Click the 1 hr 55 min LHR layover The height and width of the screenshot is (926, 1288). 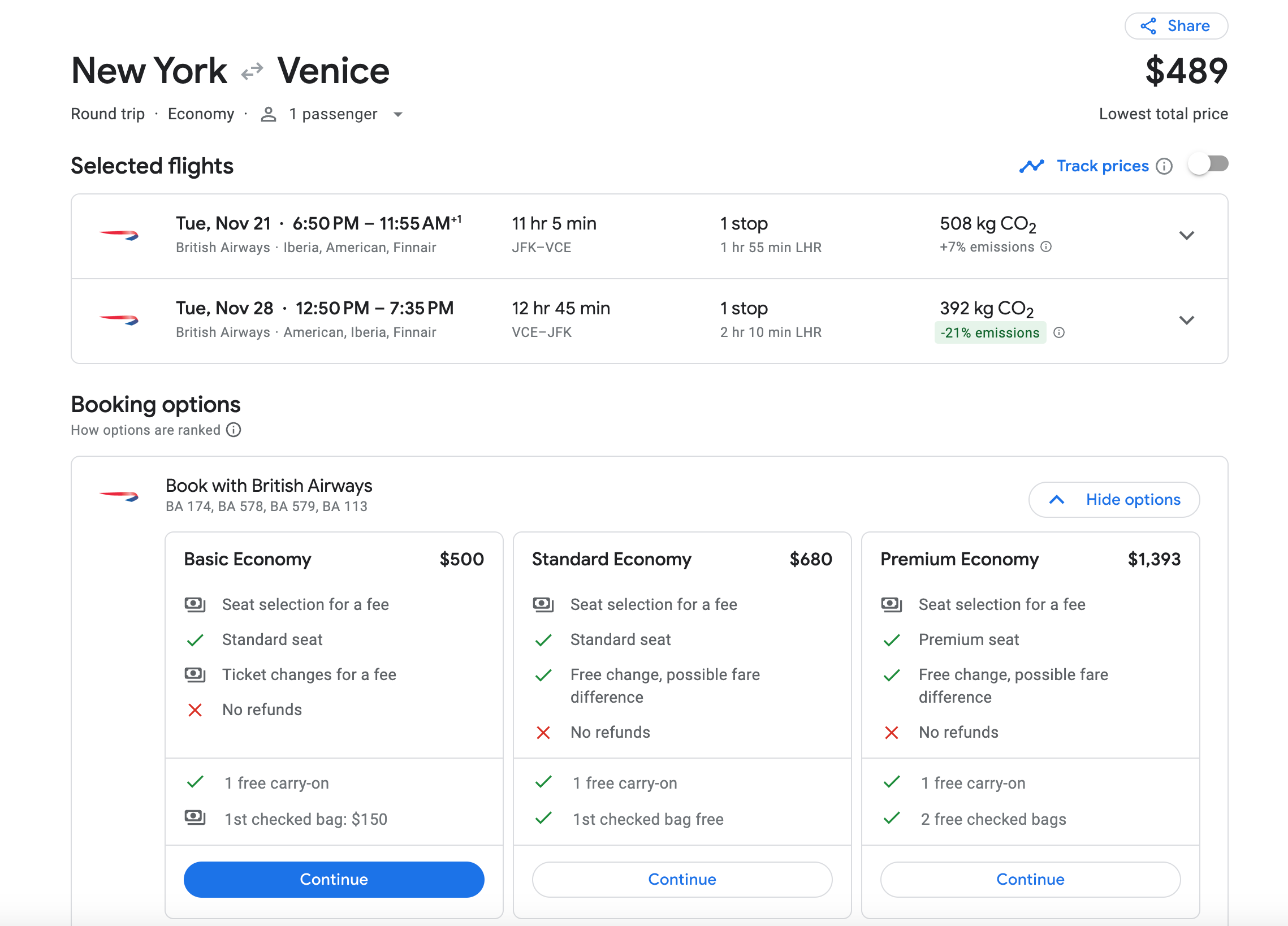click(771, 248)
